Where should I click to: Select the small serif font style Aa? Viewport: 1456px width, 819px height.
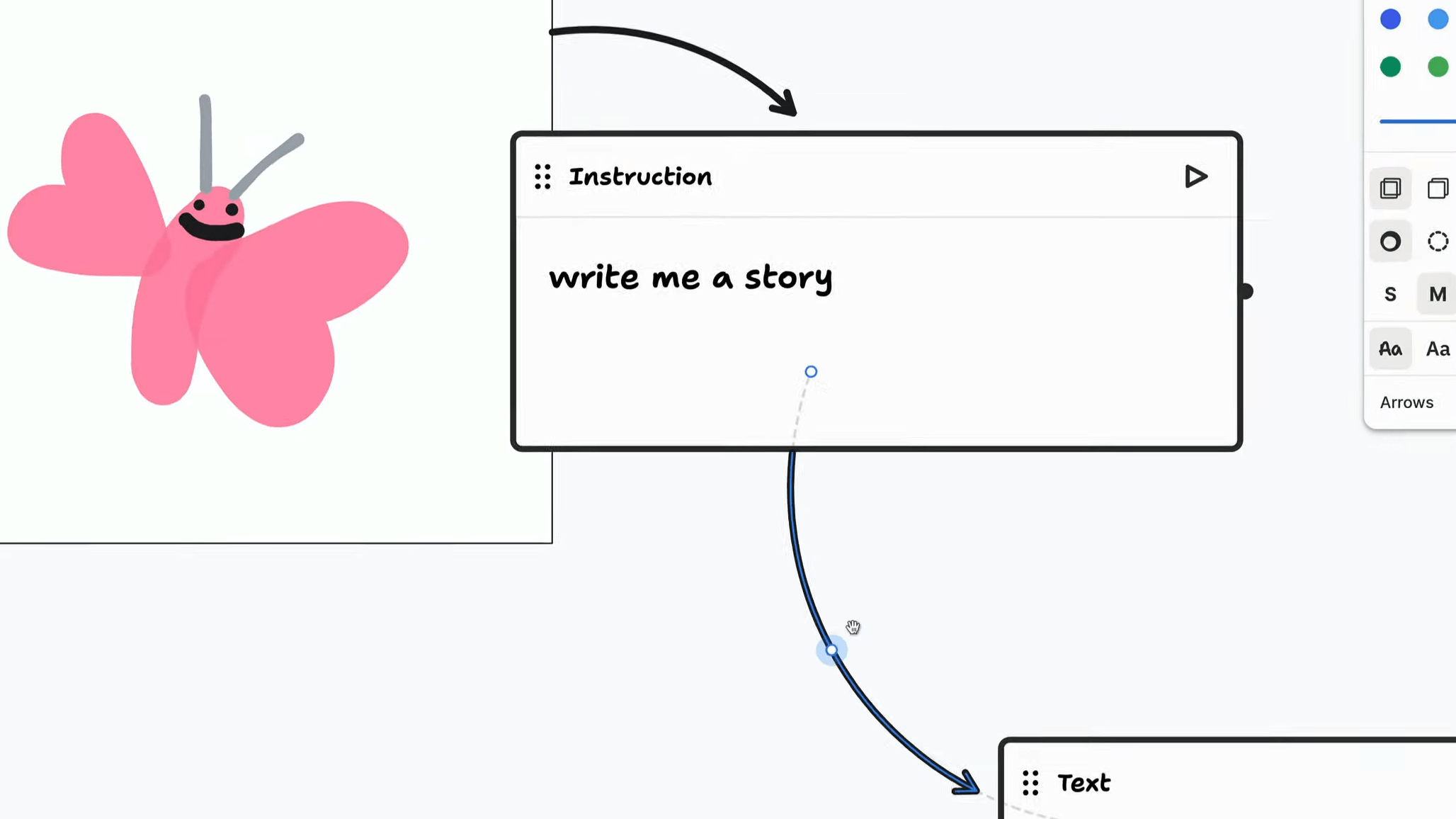tap(1437, 349)
